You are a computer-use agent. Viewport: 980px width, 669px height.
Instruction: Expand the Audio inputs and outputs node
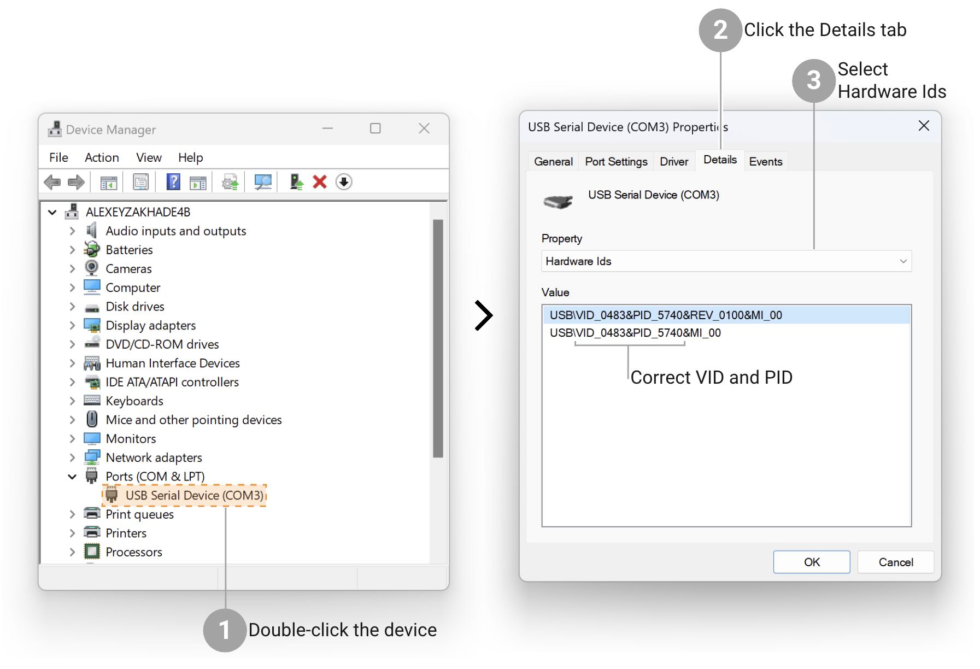click(72, 231)
